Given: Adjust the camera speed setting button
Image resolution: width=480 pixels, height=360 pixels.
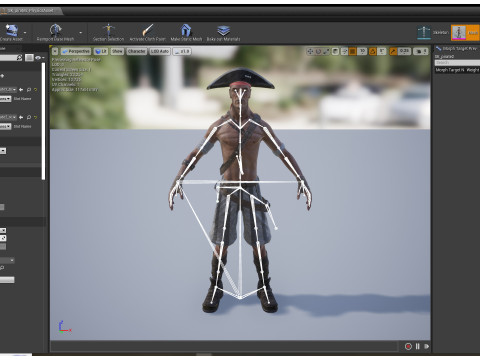Looking at the screenshot, I should 421,51.
